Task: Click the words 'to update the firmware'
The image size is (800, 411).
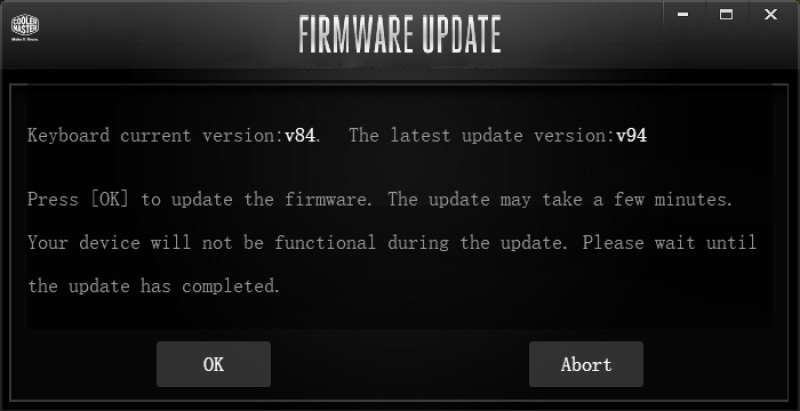Action: 256,199
